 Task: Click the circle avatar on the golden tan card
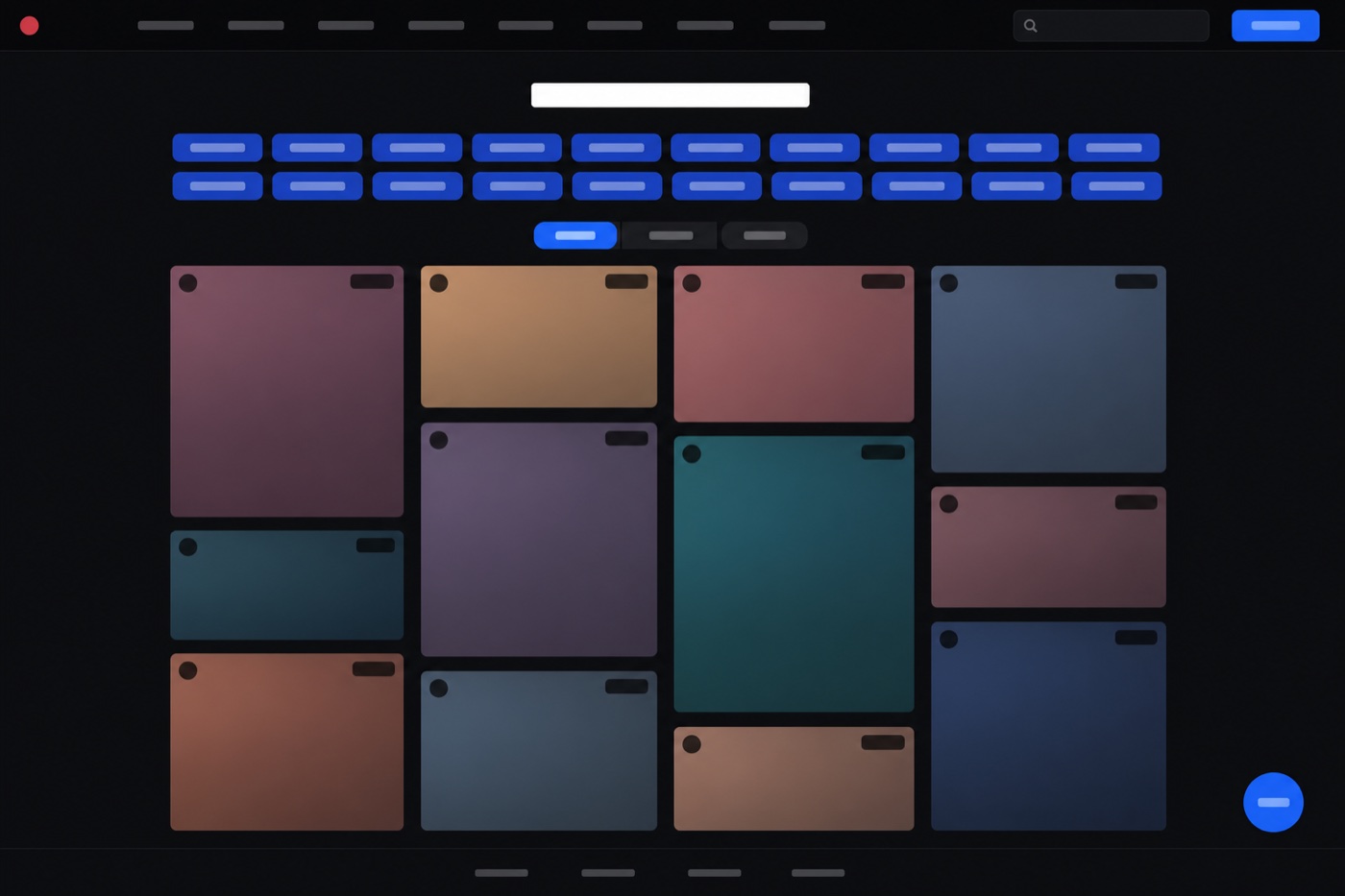(x=439, y=283)
